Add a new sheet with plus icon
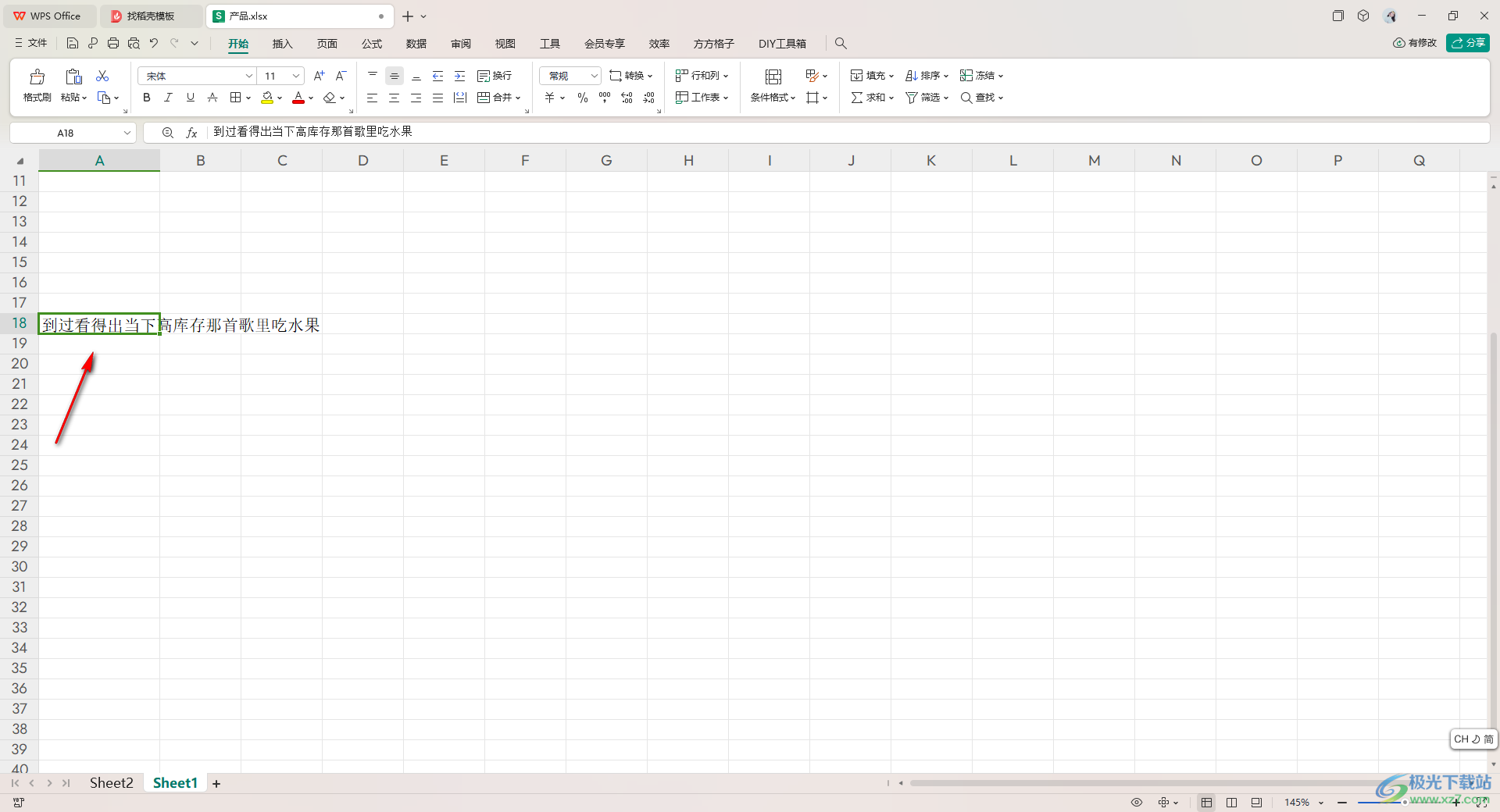This screenshot has height=812, width=1500. pos(216,784)
